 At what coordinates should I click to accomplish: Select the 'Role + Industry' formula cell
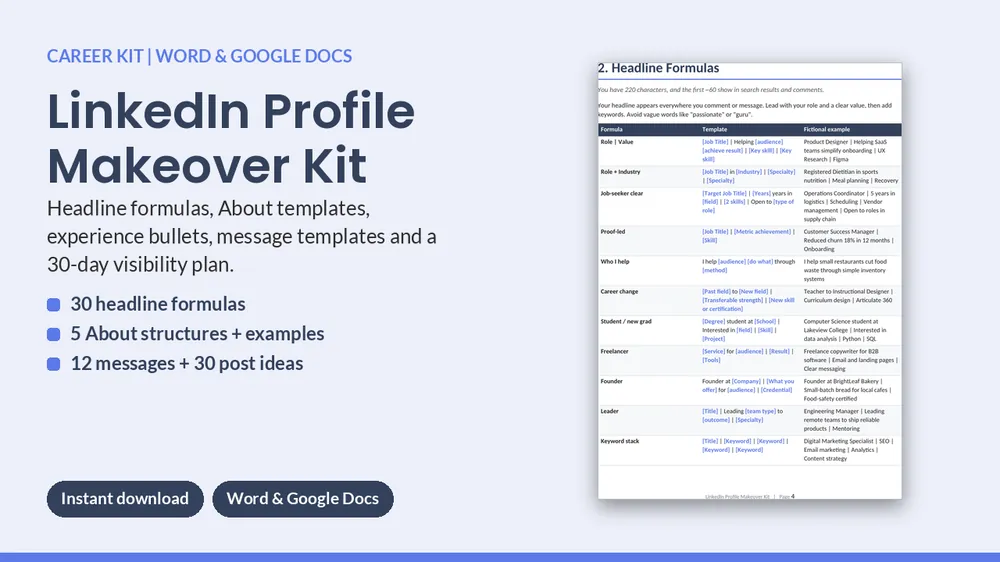(620, 172)
